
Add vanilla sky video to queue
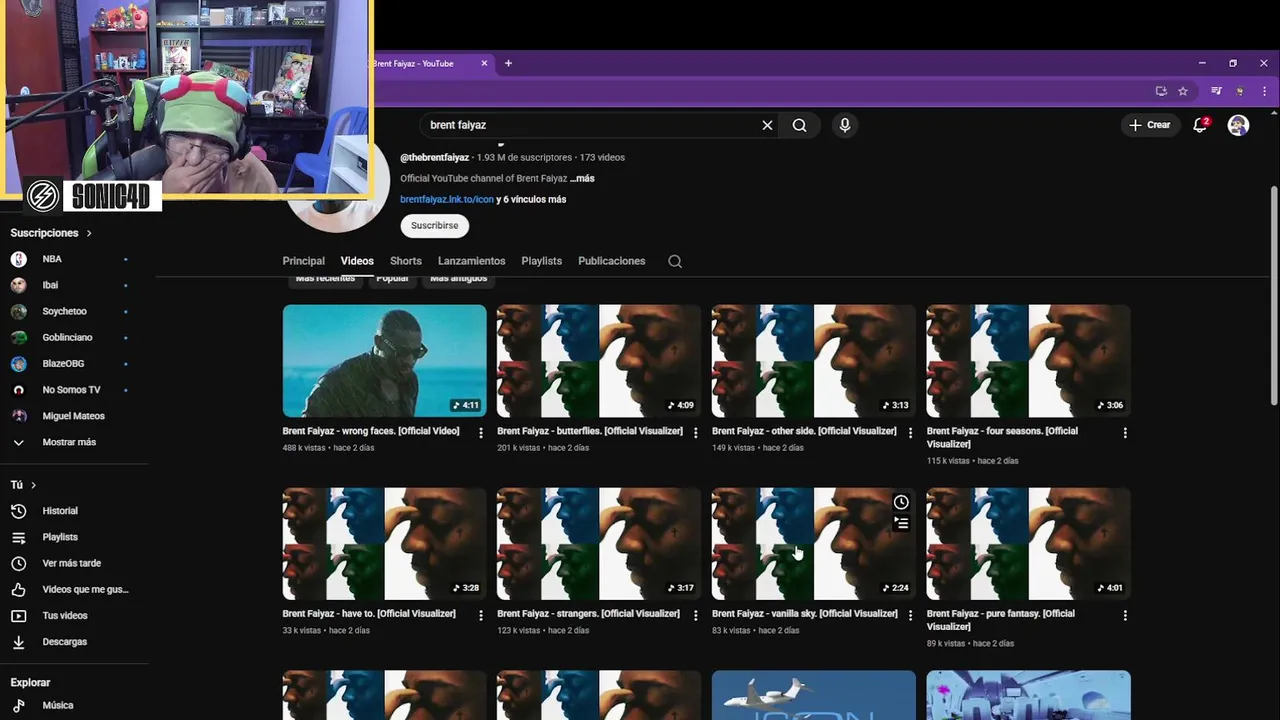(901, 523)
